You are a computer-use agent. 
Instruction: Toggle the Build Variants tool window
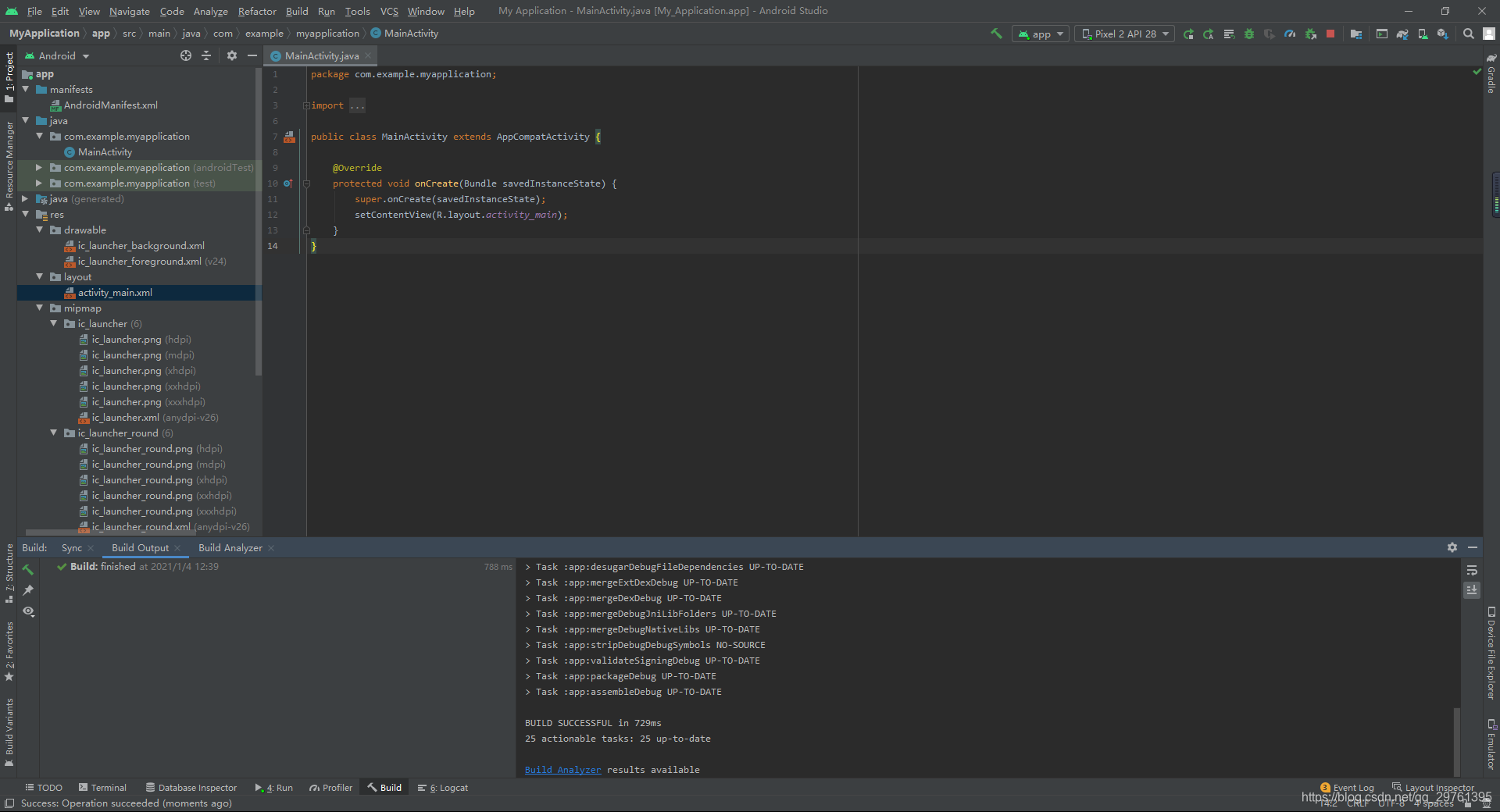[9, 732]
